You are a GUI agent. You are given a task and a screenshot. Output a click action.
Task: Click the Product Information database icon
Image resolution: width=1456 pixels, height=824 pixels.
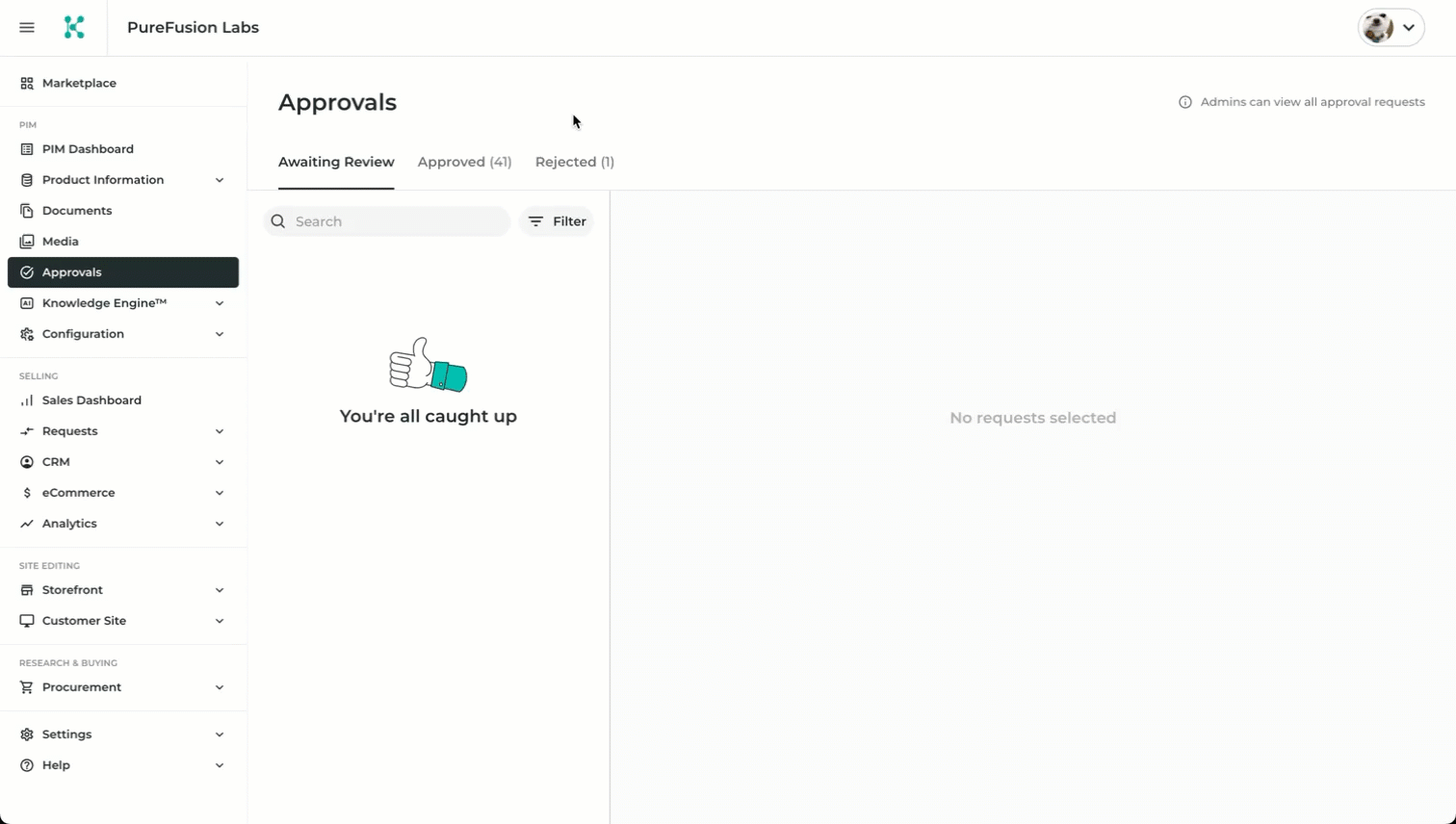(27, 180)
